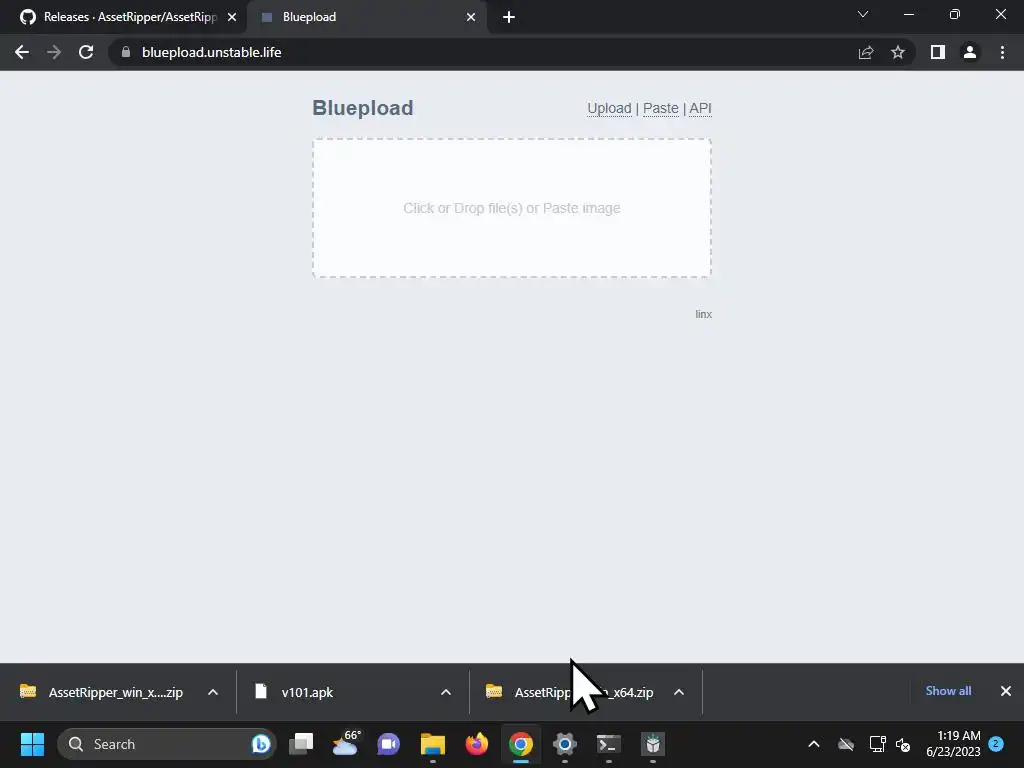The height and width of the screenshot is (768, 1024).
Task: Open the Paste link
Action: point(661,108)
